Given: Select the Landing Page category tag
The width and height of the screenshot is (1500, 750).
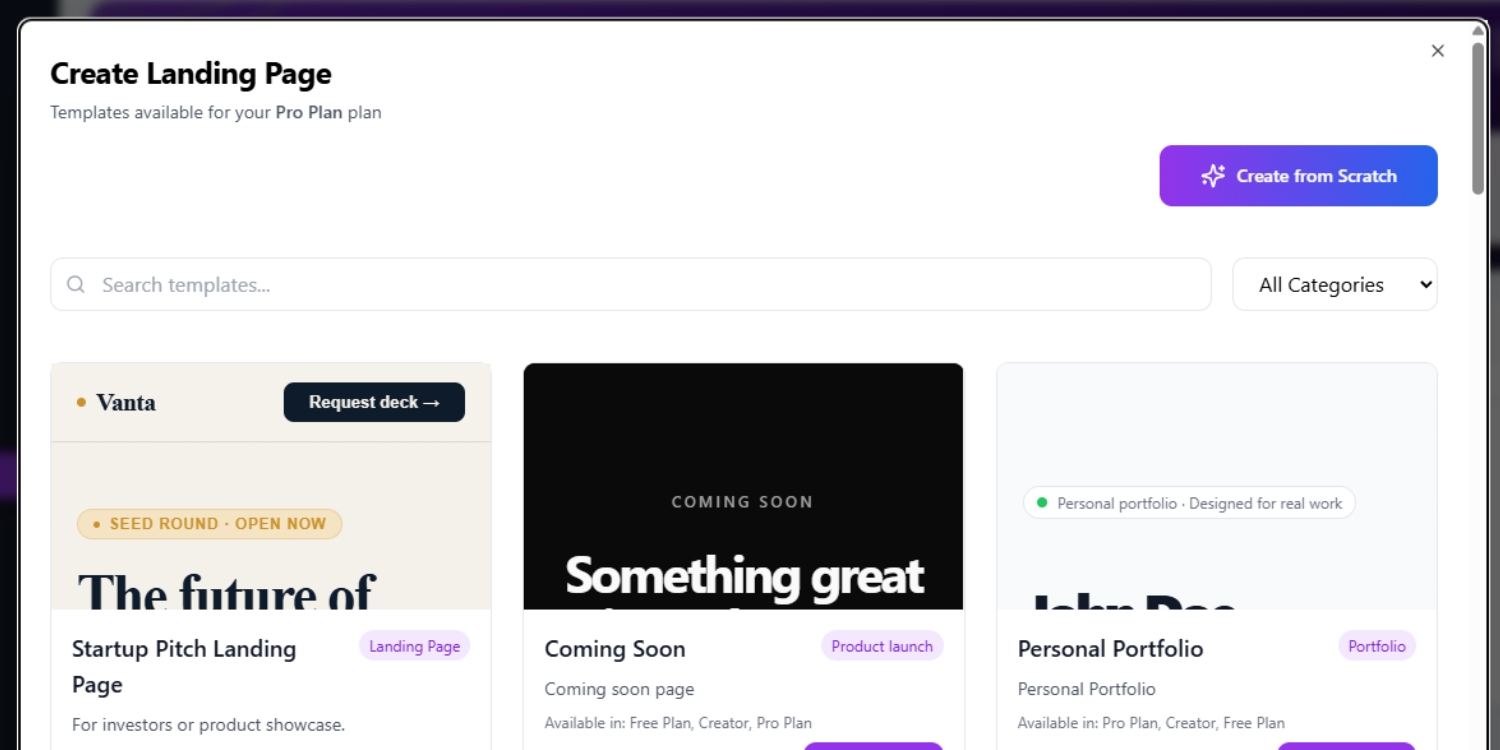Looking at the screenshot, I should [x=414, y=646].
